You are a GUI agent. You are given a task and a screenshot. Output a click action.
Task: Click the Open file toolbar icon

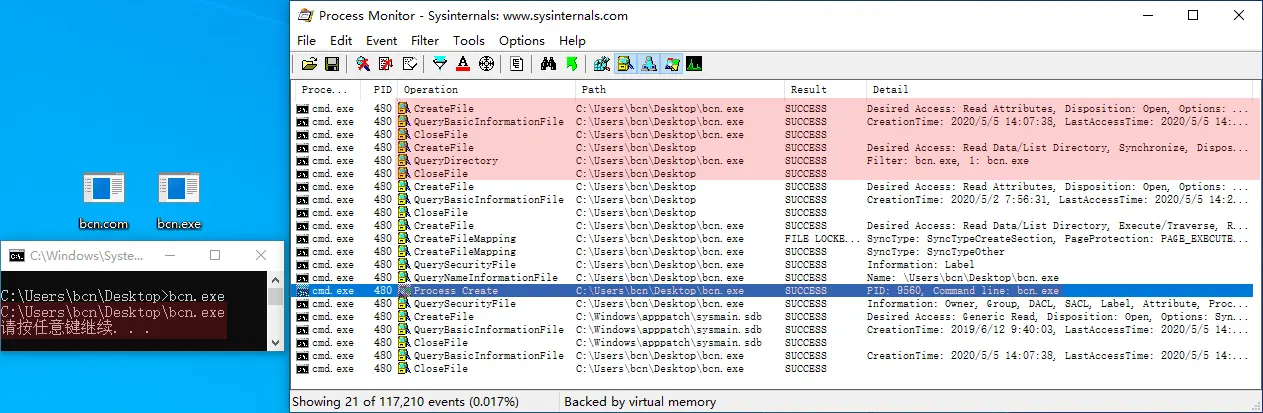click(309, 64)
